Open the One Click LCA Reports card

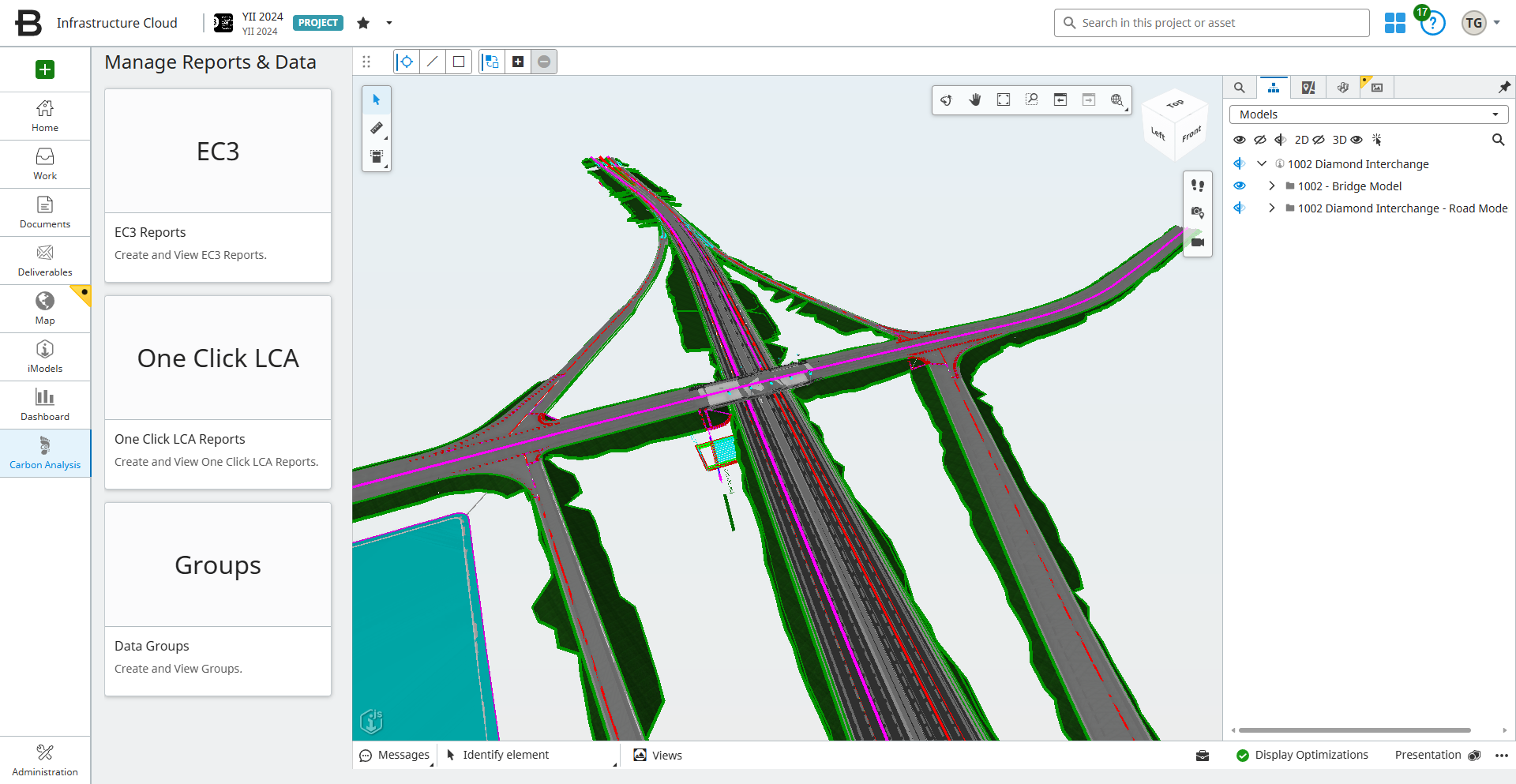(x=218, y=392)
